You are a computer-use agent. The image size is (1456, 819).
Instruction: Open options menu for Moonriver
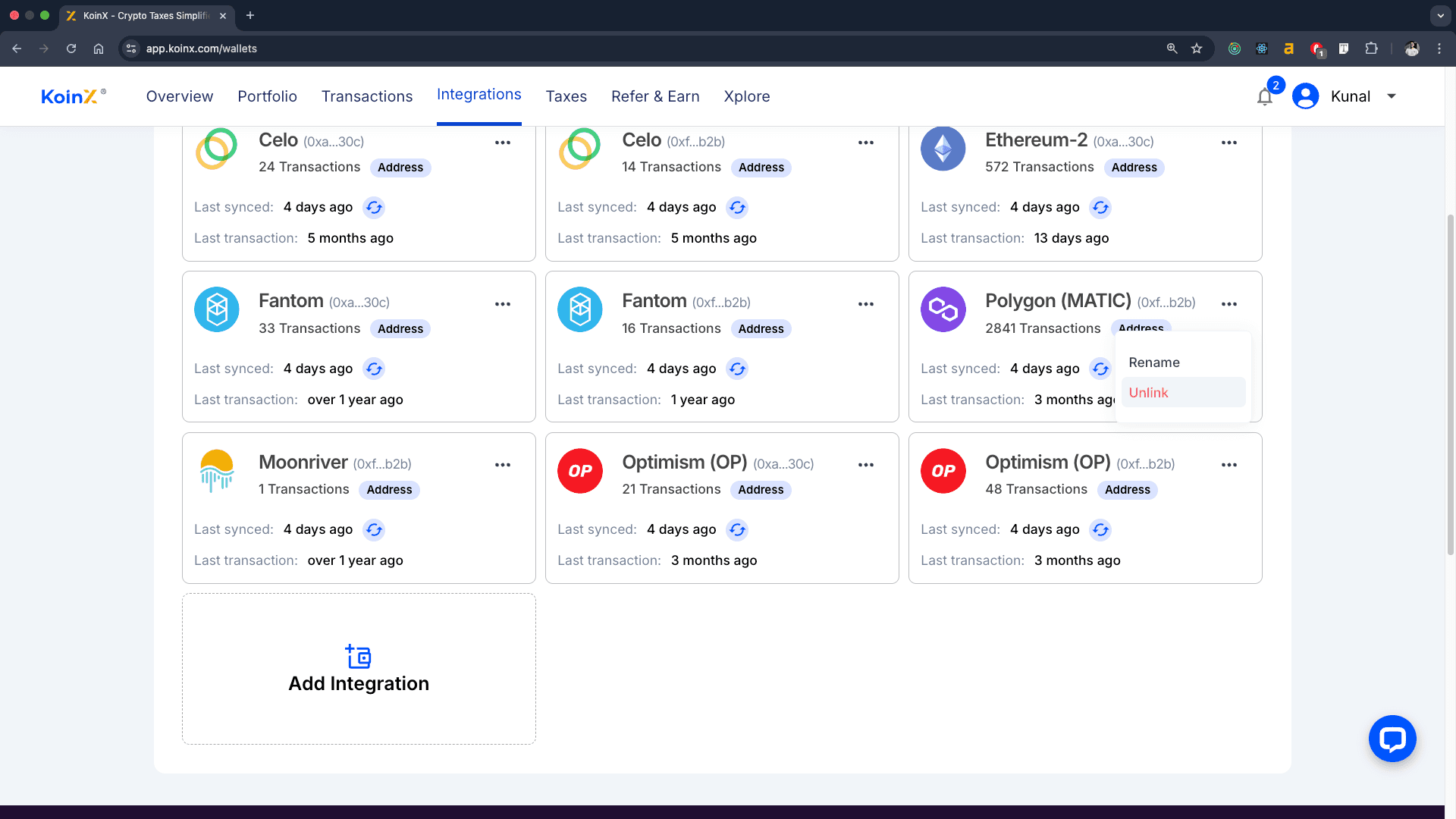503,465
